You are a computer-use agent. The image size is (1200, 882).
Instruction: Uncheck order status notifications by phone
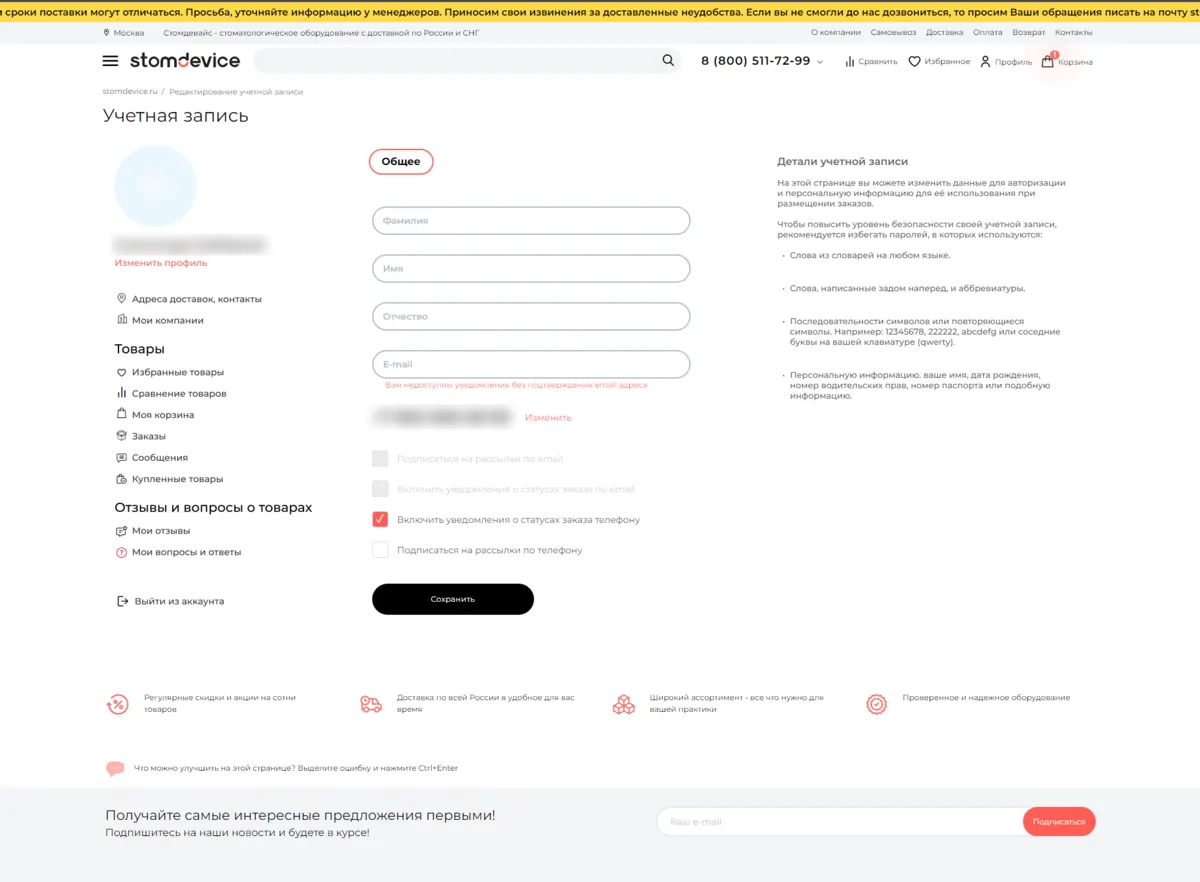pos(380,519)
